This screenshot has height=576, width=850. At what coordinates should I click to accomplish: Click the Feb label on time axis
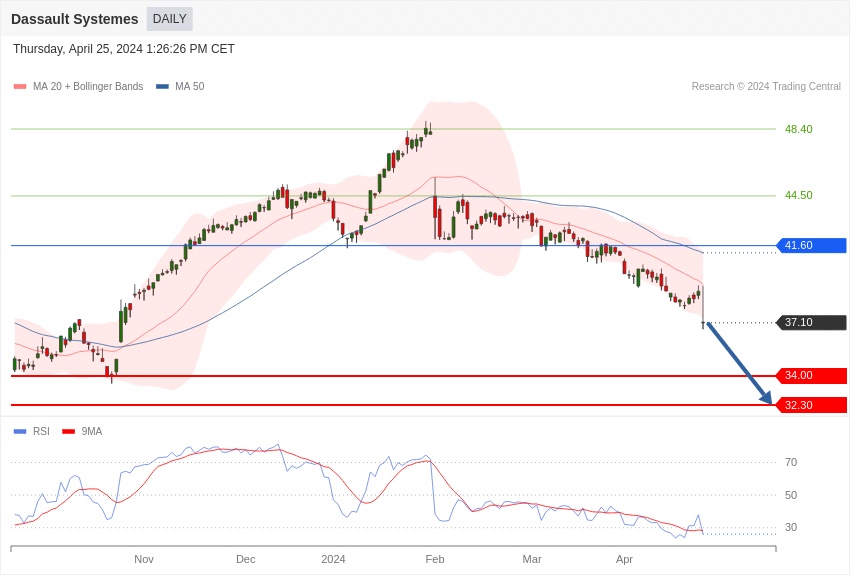click(435, 559)
